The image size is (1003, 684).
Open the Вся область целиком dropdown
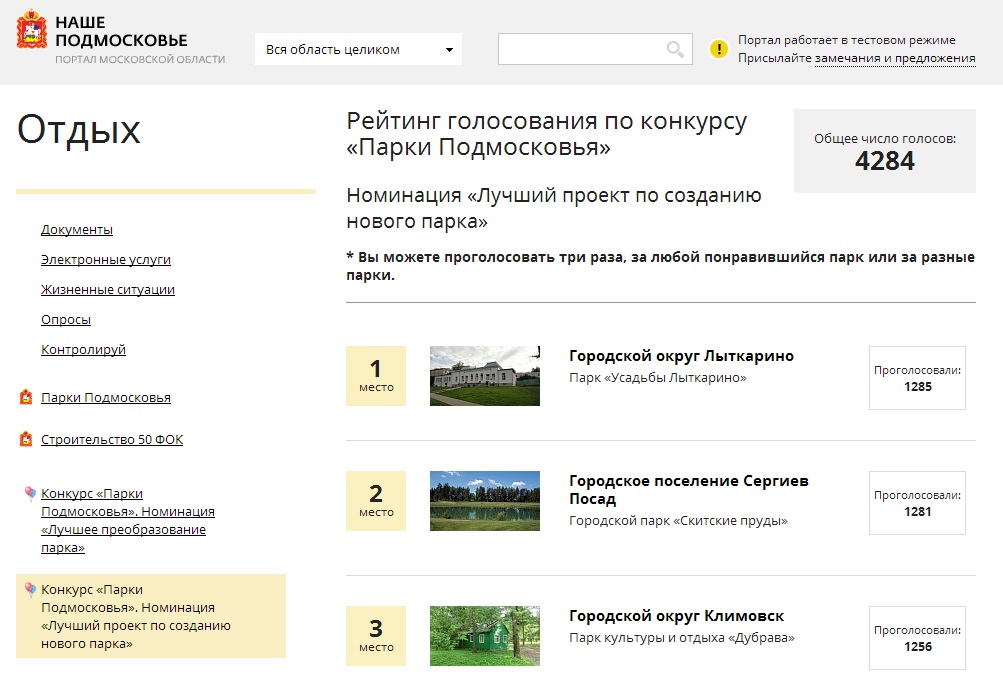pyautogui.click(x=358, y=49)
